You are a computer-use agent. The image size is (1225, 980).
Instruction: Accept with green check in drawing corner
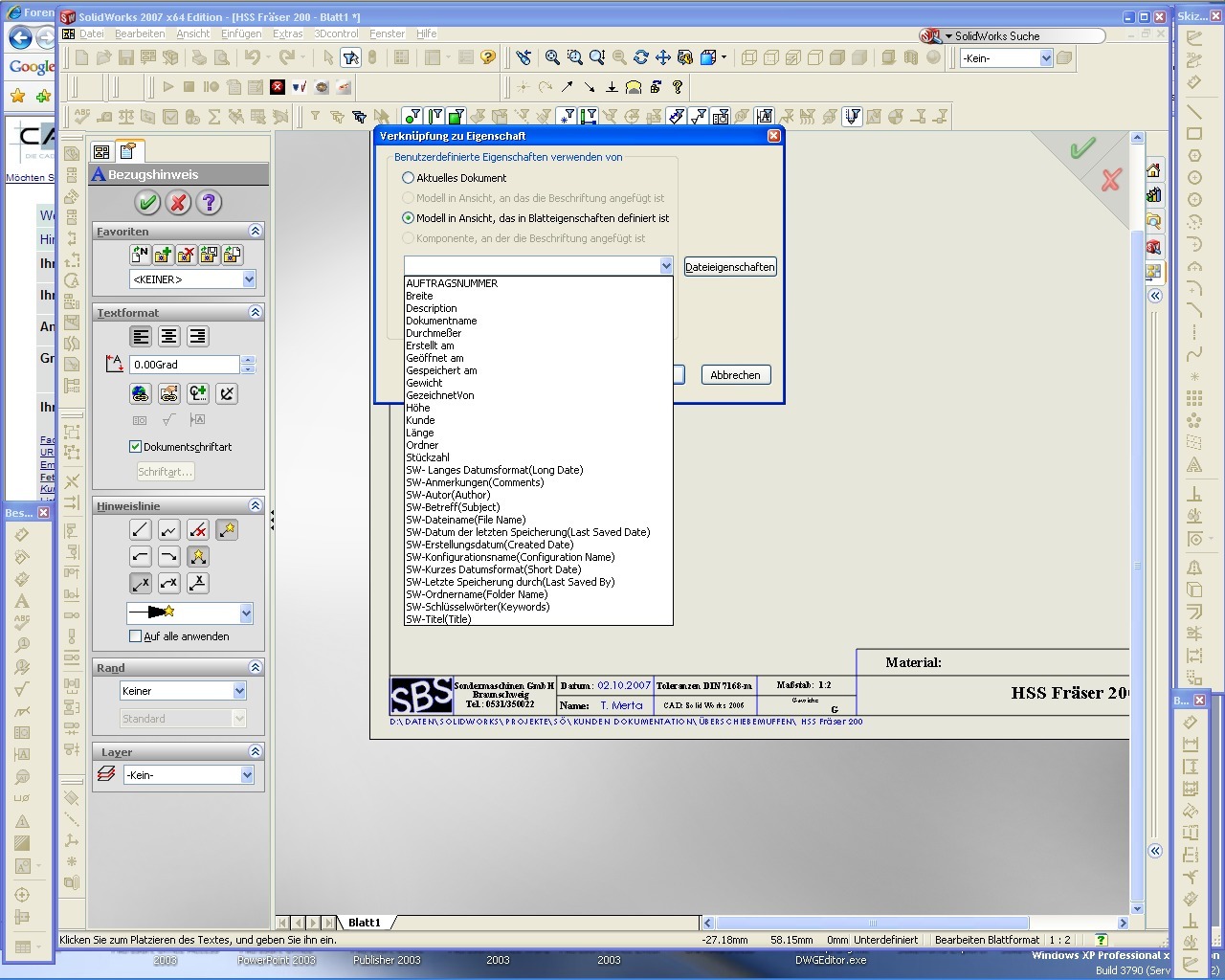coord(1083,148)
